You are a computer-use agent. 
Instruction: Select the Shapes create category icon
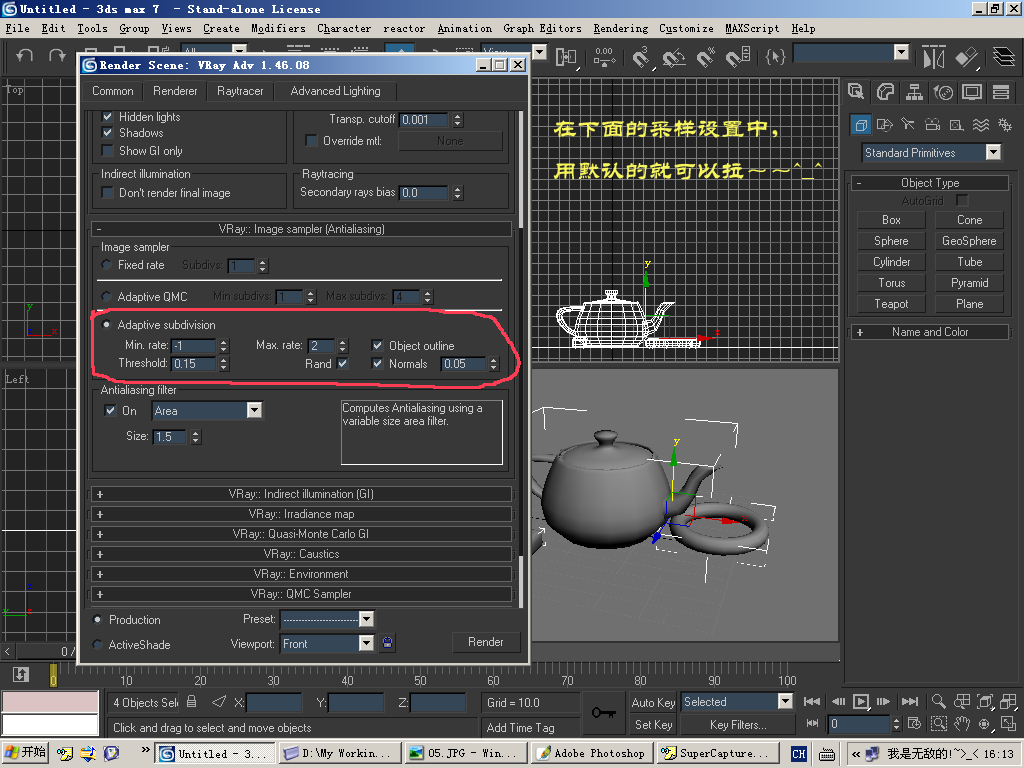click(884, 125)
